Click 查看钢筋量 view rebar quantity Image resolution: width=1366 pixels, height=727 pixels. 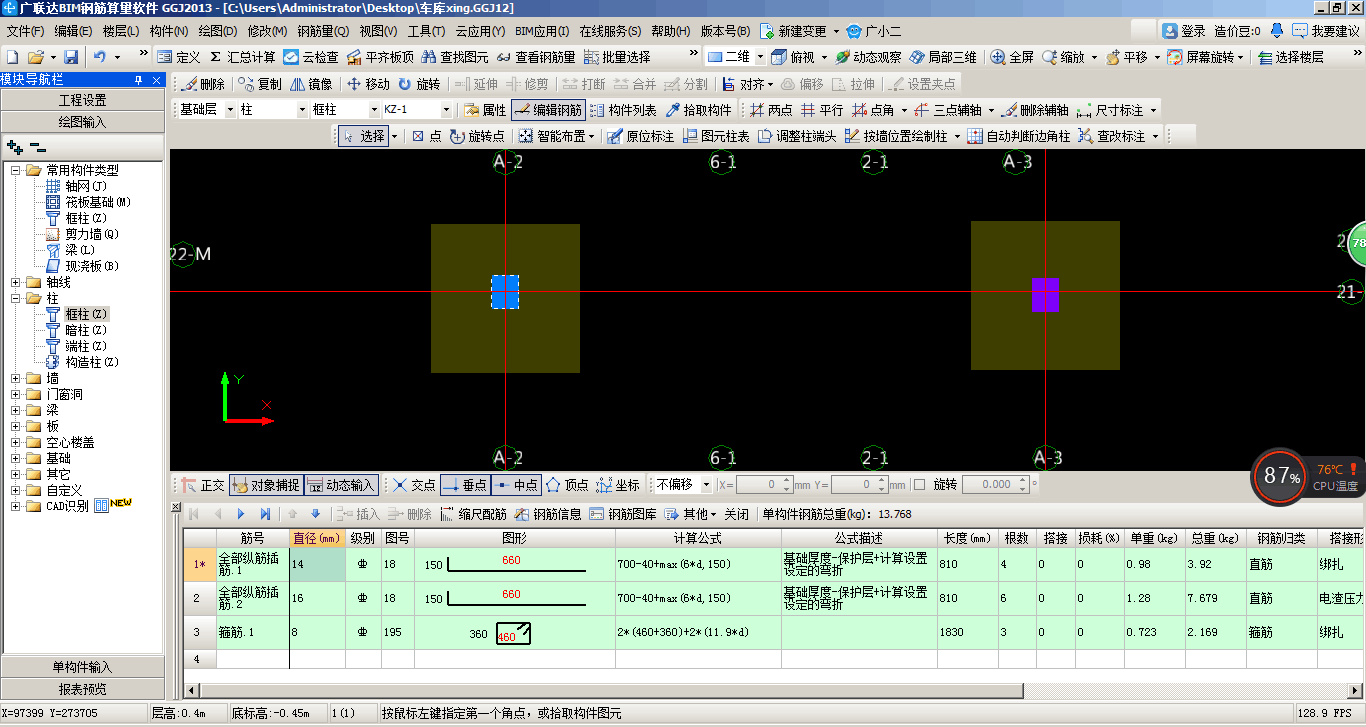[536, 57]
